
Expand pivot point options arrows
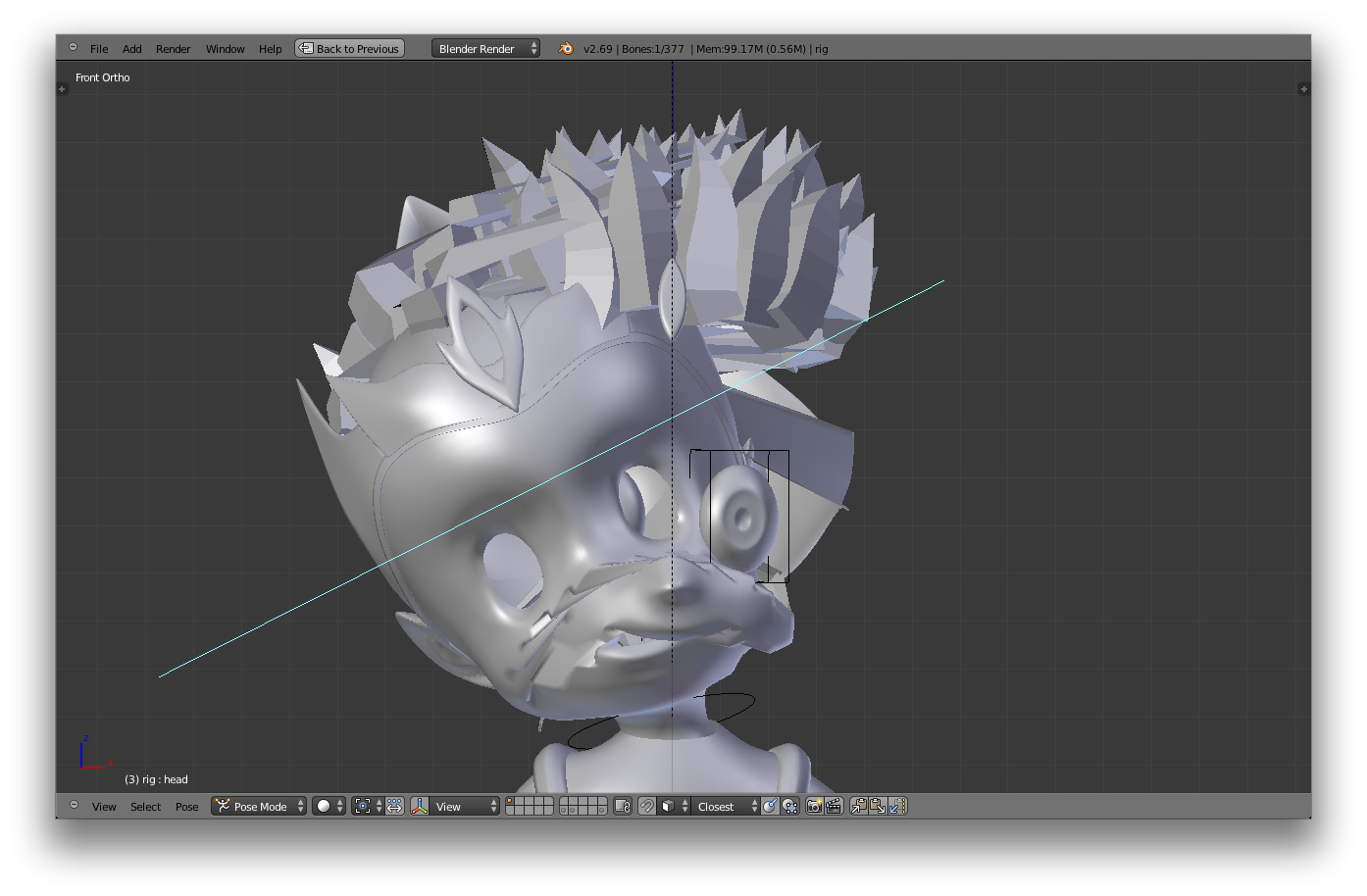pos(380,806)
